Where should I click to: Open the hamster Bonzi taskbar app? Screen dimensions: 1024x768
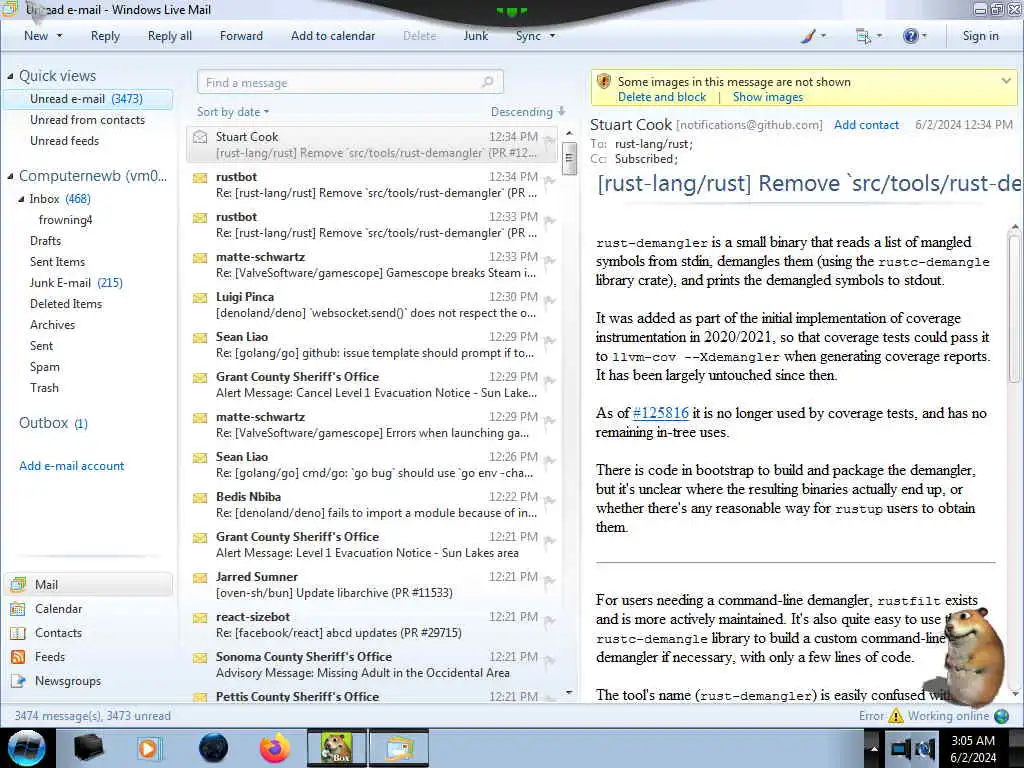pos(337,748)
